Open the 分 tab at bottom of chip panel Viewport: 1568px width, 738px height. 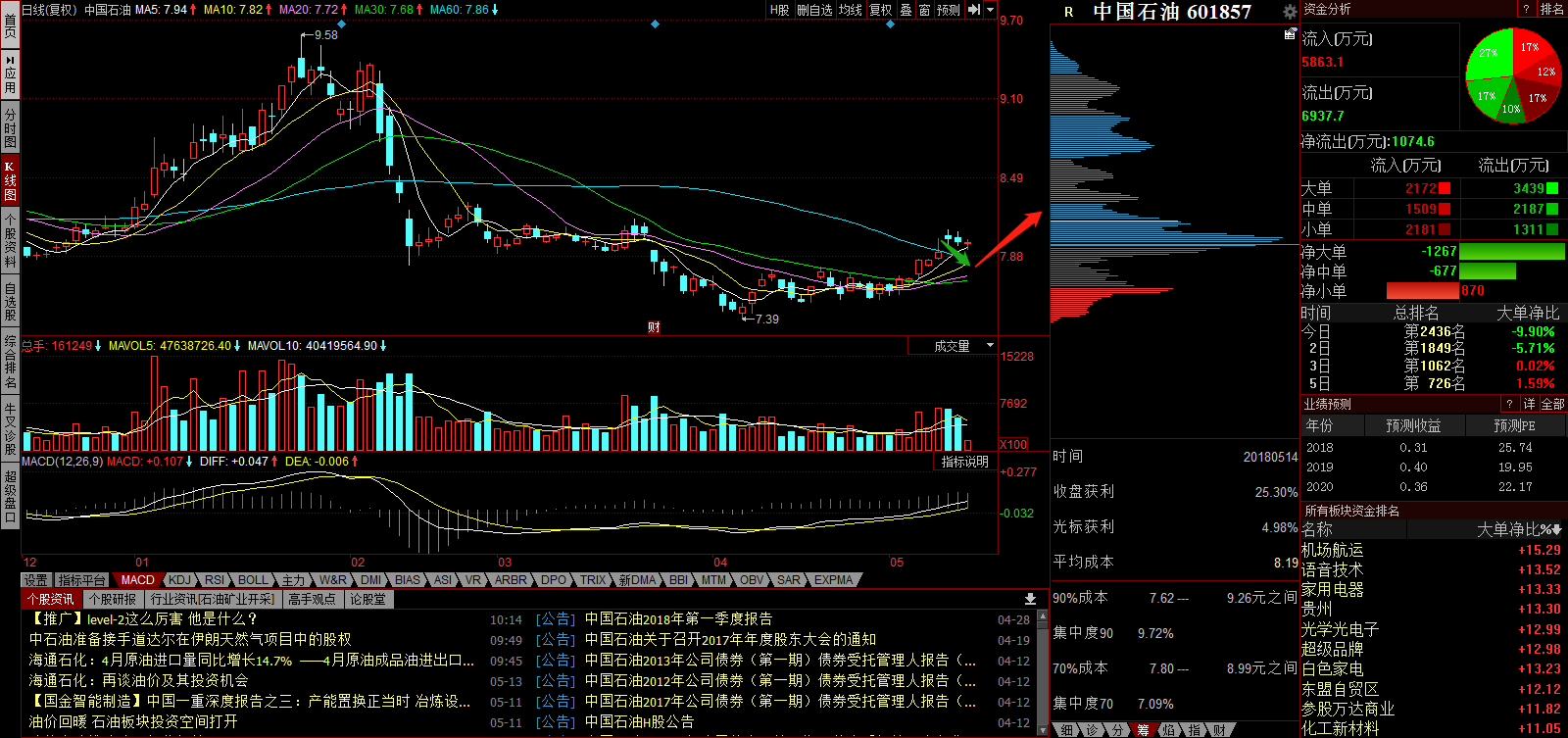click(x=1117, y=730)
